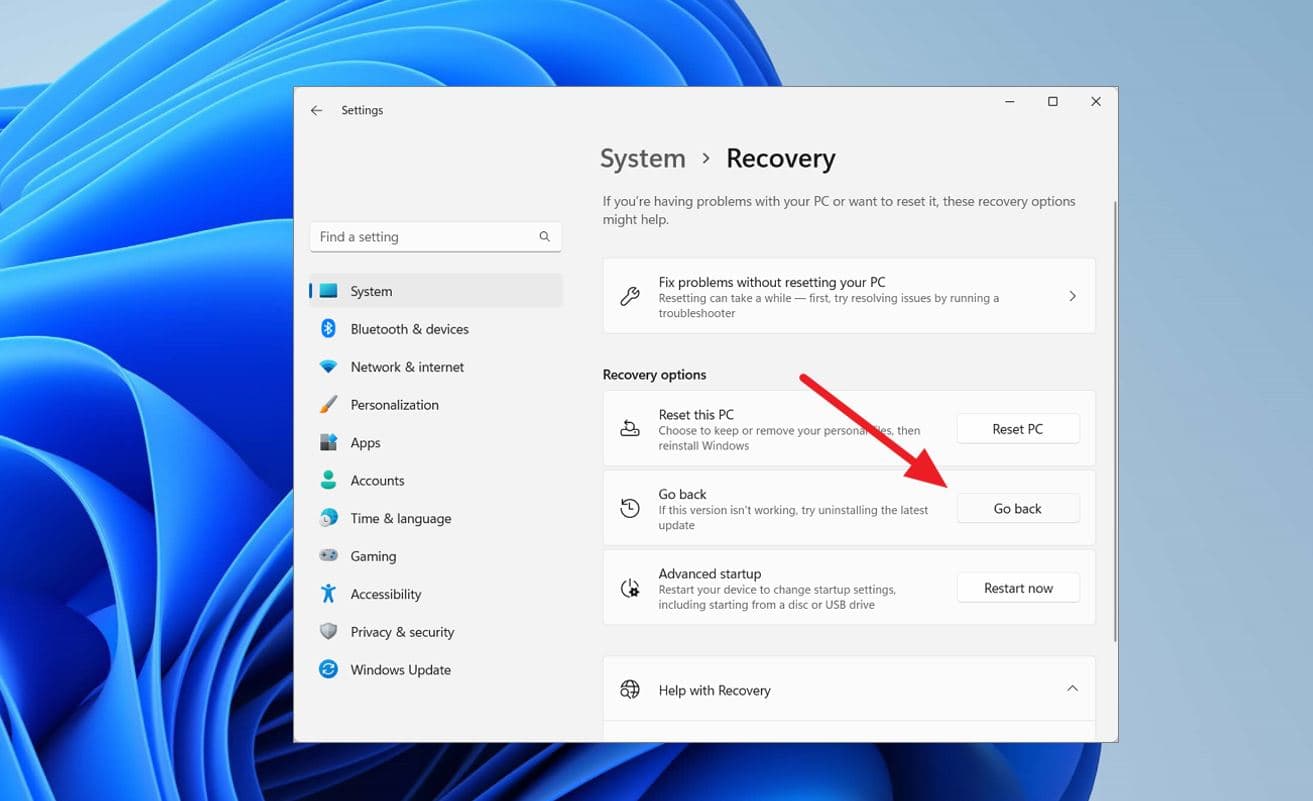Screen dimensions: 1313x801
Task: Click the System monitor icon in sidebar
Action: pos(328,291)
